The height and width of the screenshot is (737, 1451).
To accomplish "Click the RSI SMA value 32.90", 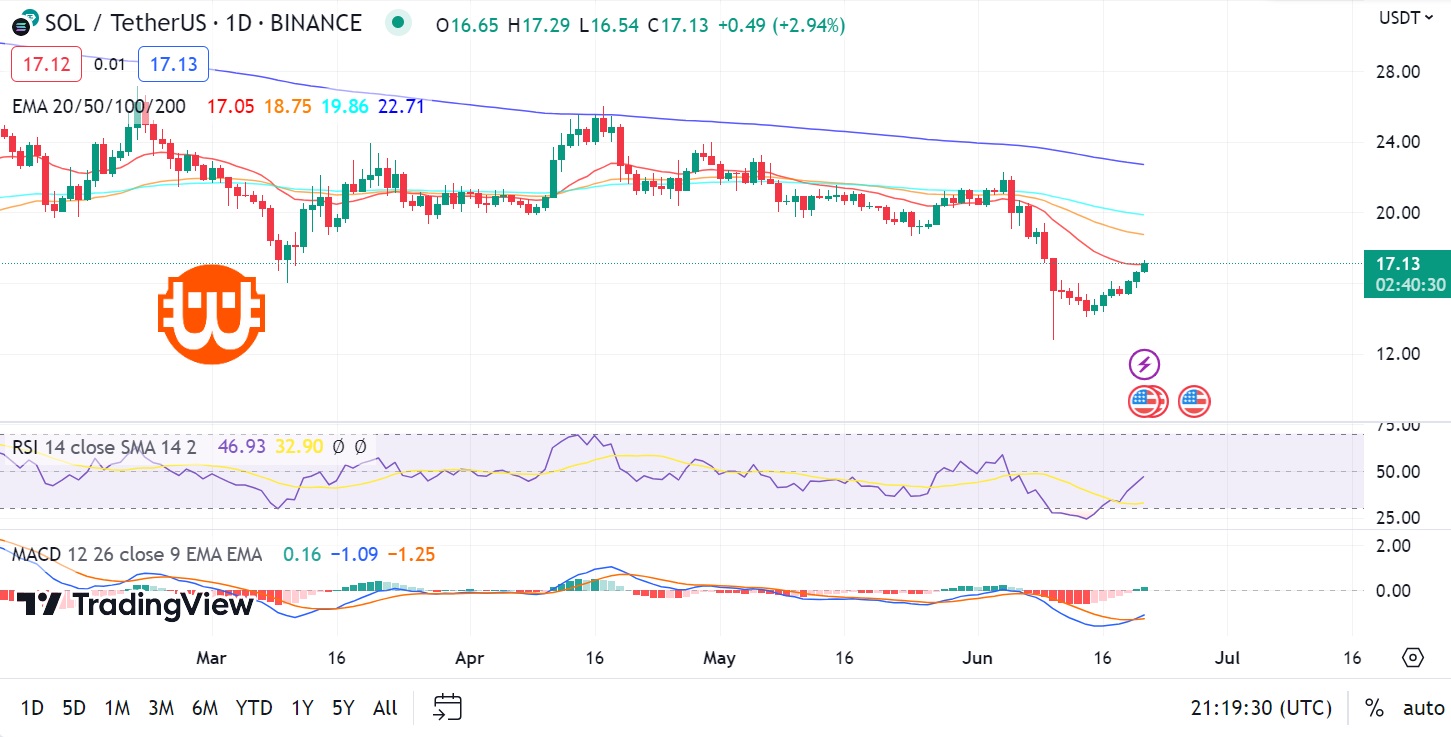I will pos(299,447).
